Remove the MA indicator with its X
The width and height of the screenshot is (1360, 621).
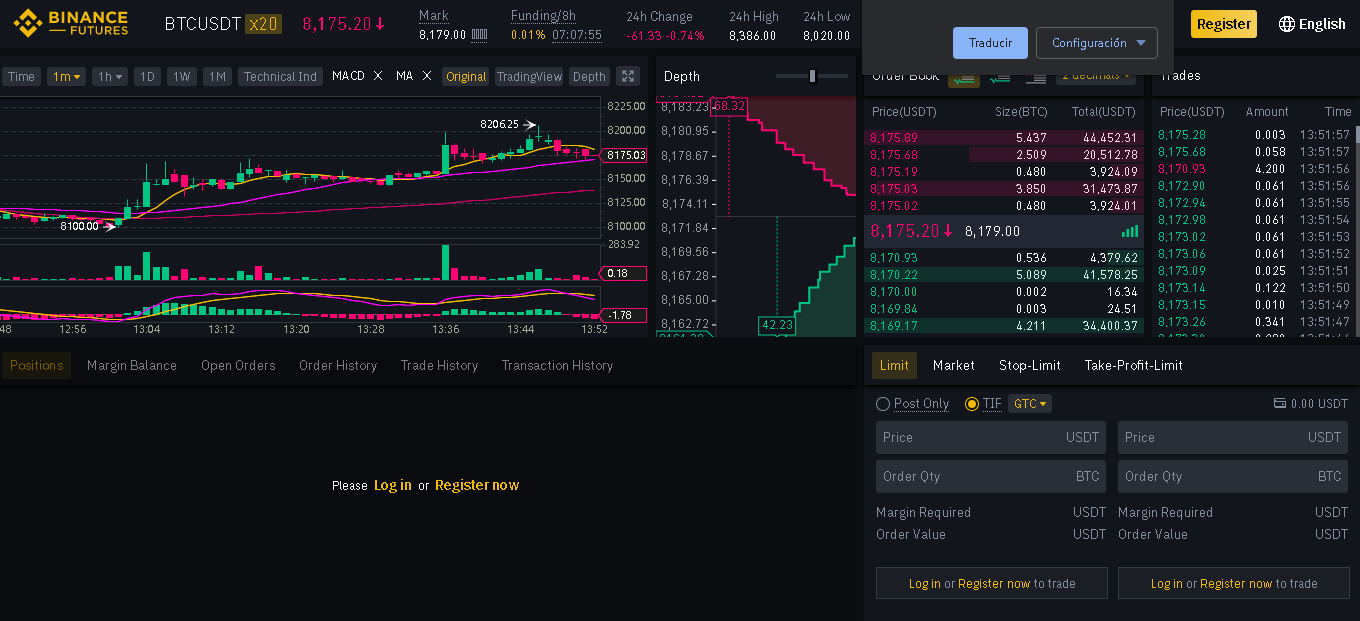[427, 76]
